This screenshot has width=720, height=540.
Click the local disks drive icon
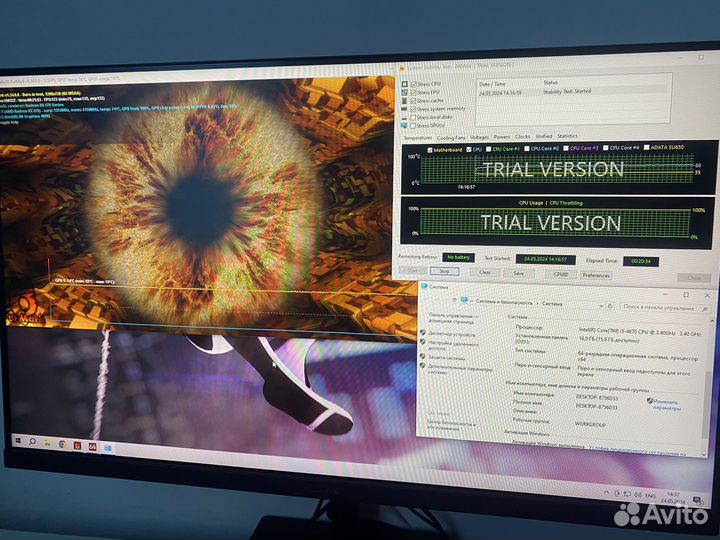click(x=404, y=117)
